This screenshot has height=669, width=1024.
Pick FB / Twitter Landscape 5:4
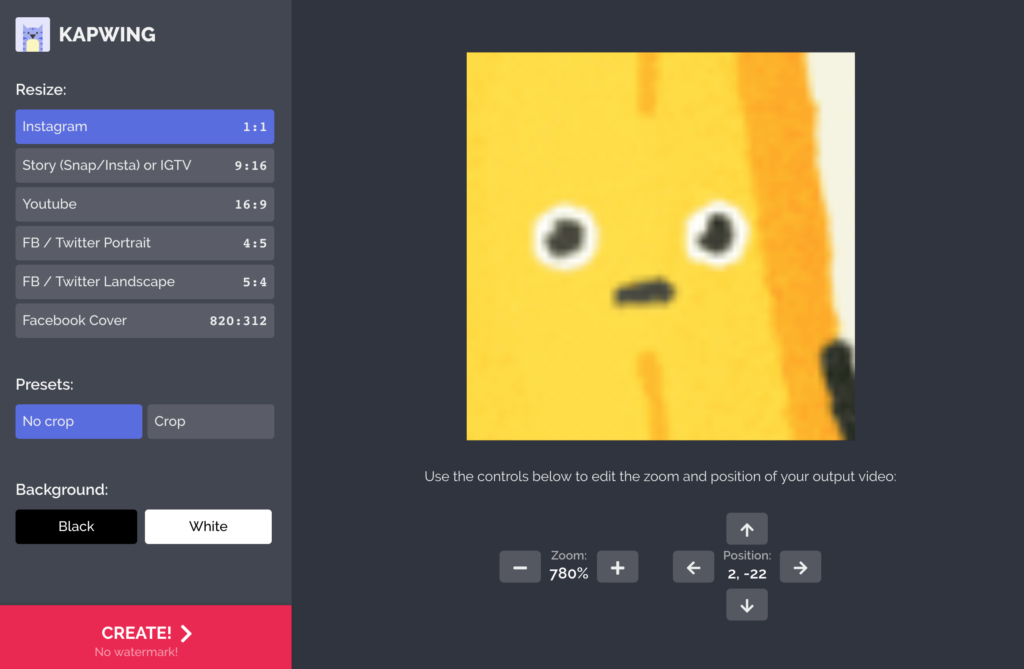145,282
